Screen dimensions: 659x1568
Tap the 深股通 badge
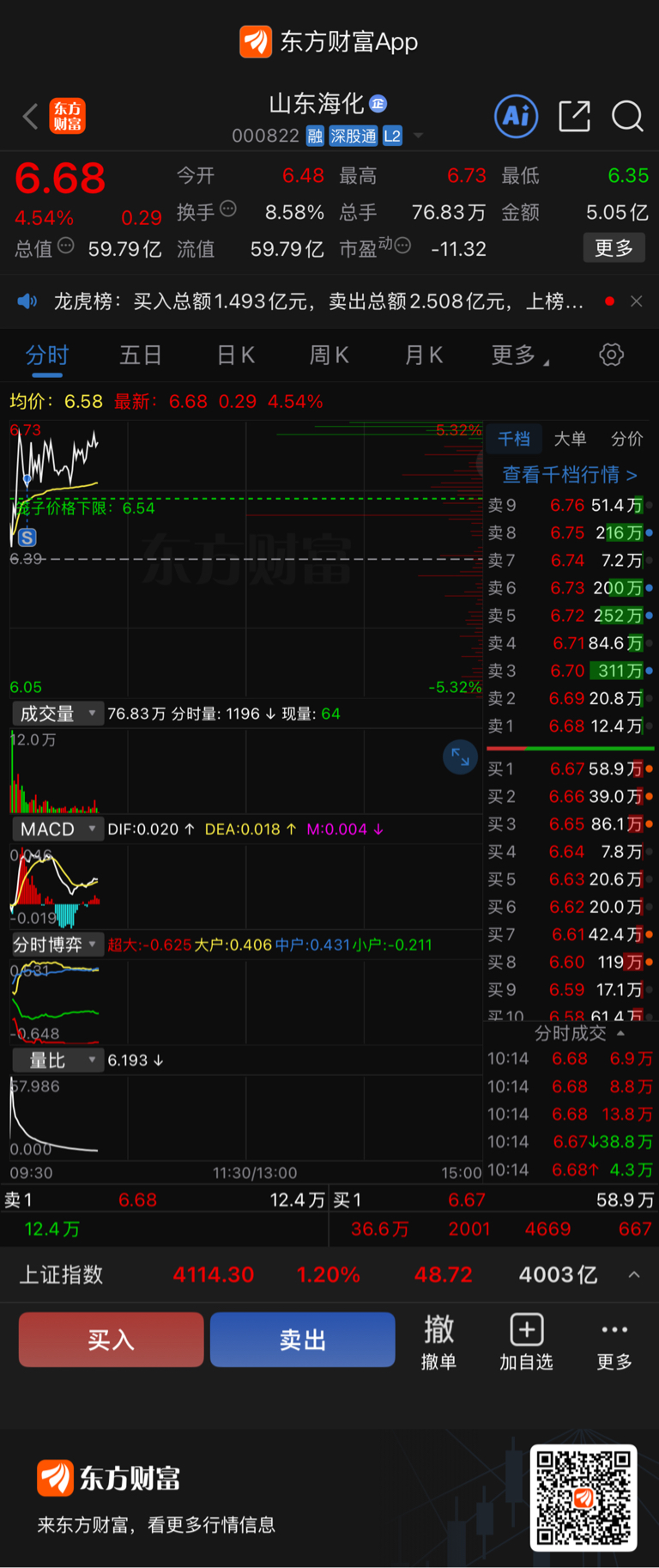[x=354, y=136]
